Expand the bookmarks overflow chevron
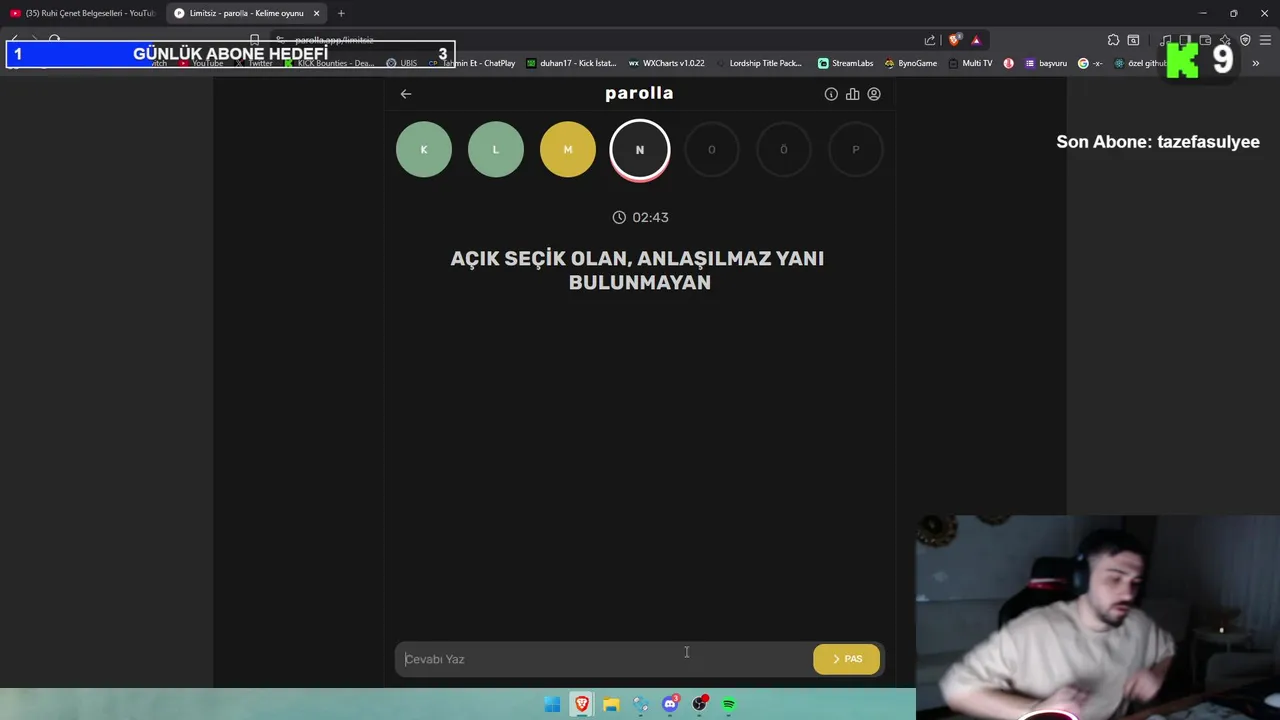This screenshot has height=720, width=1280. pos(1256,63)
